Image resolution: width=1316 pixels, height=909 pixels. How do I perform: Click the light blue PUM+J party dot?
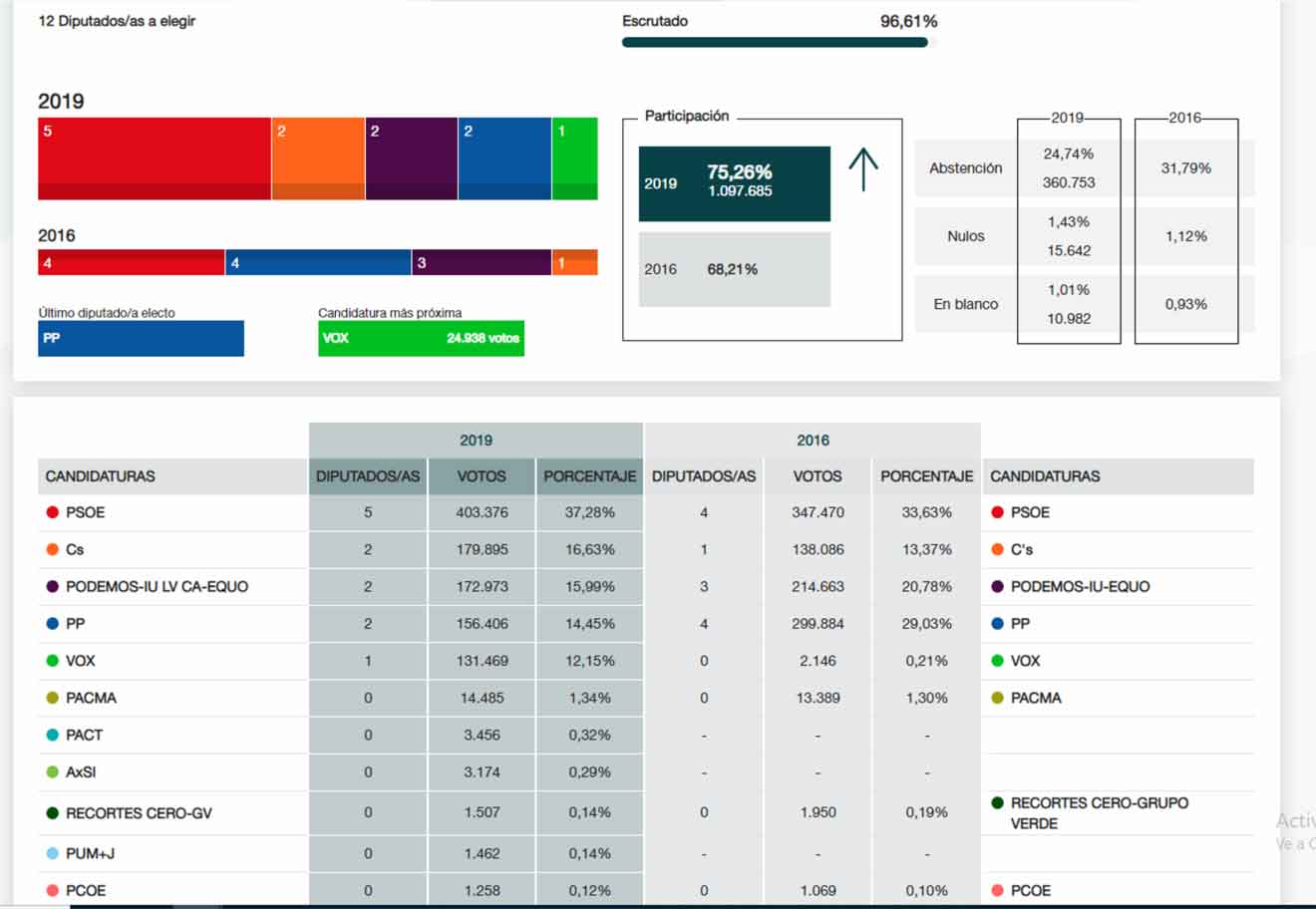[52, 853]
